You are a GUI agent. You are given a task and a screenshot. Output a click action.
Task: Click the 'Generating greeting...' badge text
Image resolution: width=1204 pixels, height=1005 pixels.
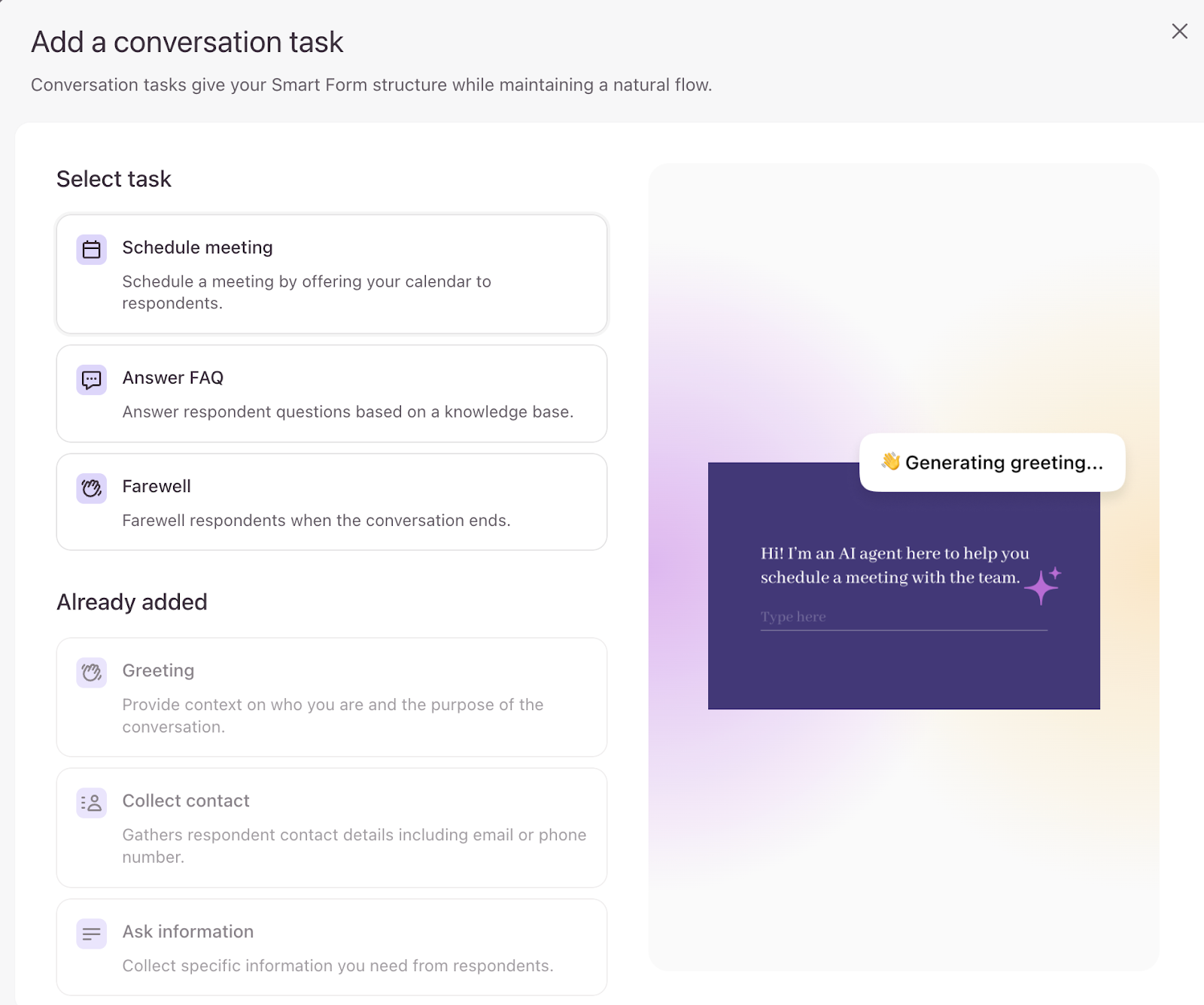point(1003,463)
